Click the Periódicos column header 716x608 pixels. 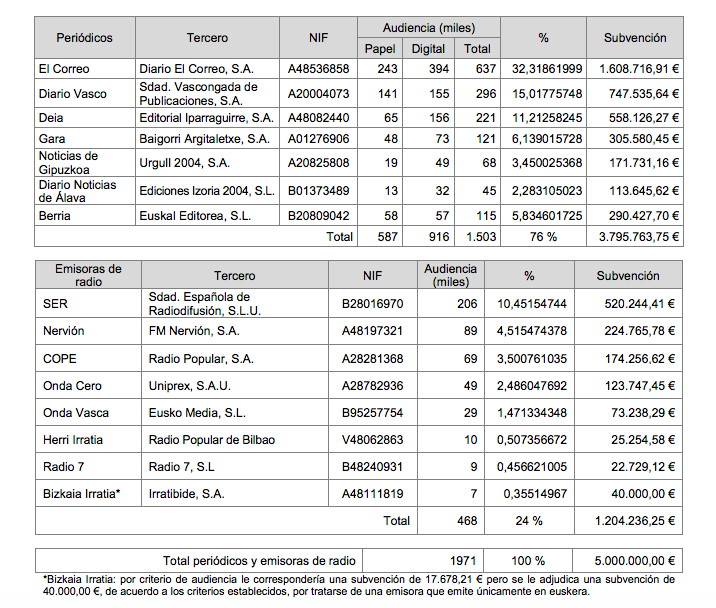84,38
